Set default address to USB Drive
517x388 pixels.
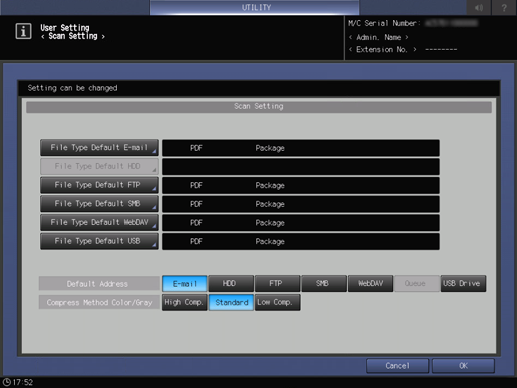pos(463,284)
